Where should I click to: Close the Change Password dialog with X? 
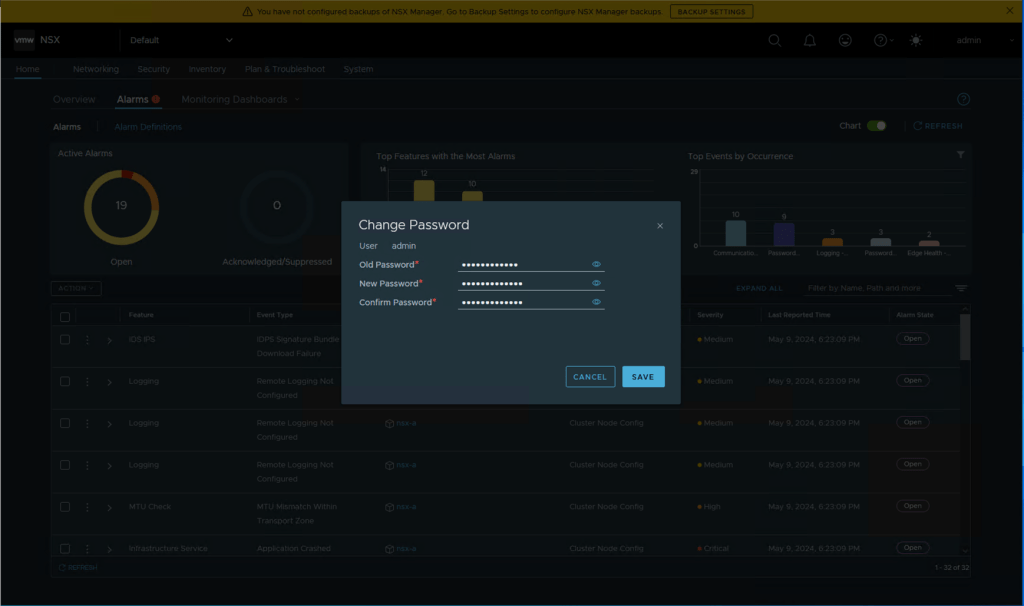(660, 226)
